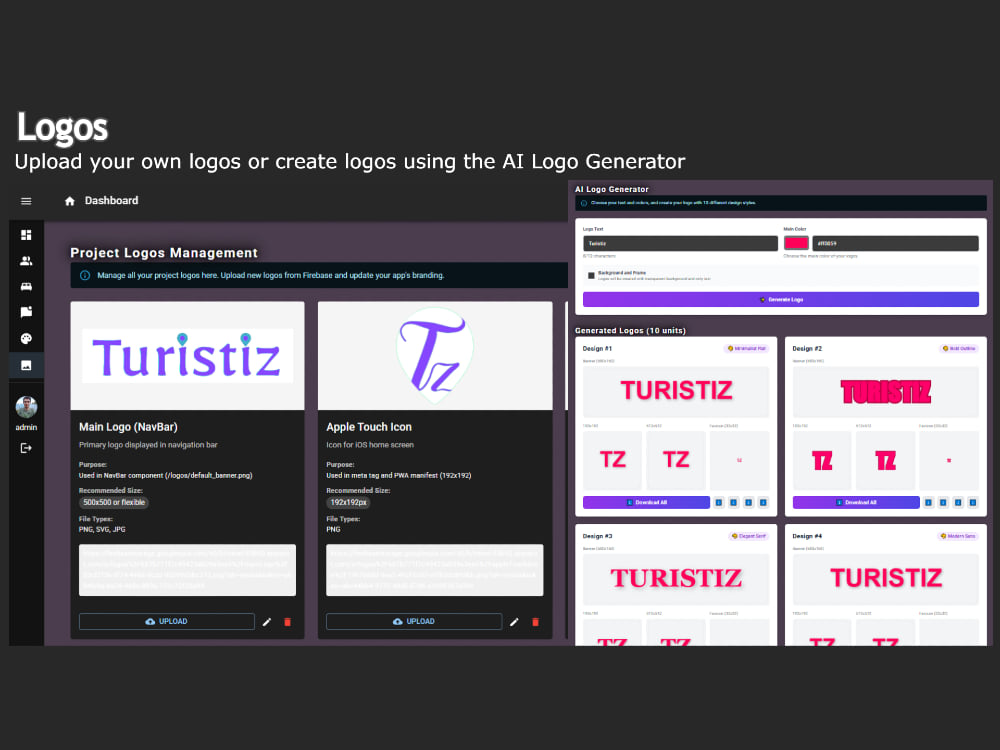Click the Design #1 style tag chip
This screenshot has width=1000, height=750.
click(746, 349)
